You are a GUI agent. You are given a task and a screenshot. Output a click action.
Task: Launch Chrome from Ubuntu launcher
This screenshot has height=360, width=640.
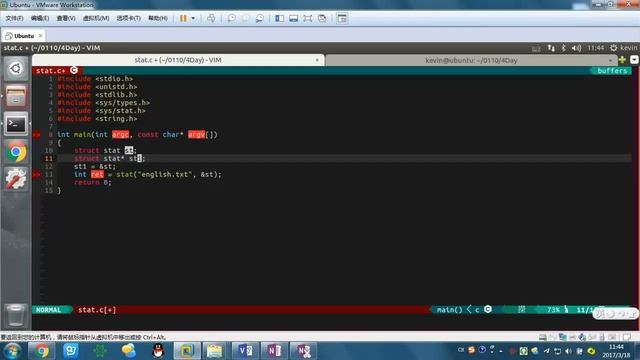(x=16, y=152)
